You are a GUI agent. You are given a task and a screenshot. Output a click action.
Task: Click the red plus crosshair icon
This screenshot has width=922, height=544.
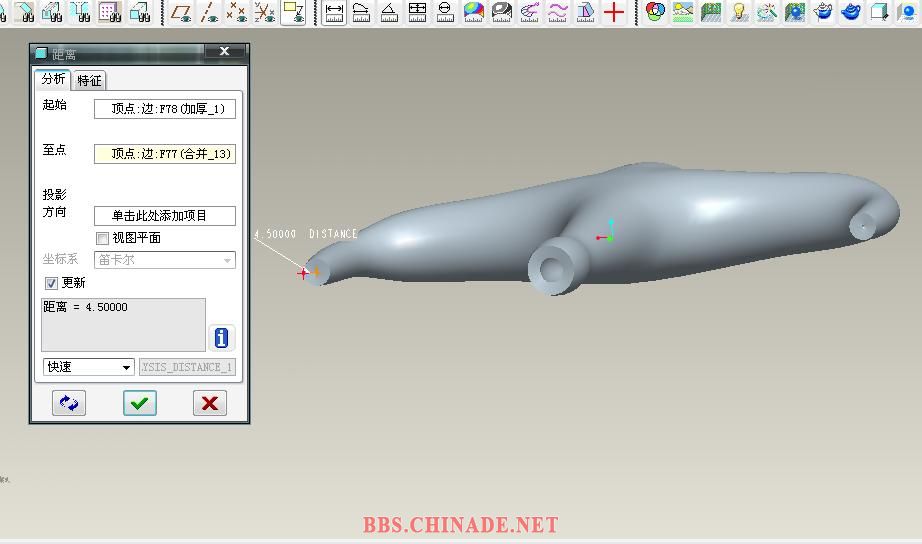pos(614,12)
